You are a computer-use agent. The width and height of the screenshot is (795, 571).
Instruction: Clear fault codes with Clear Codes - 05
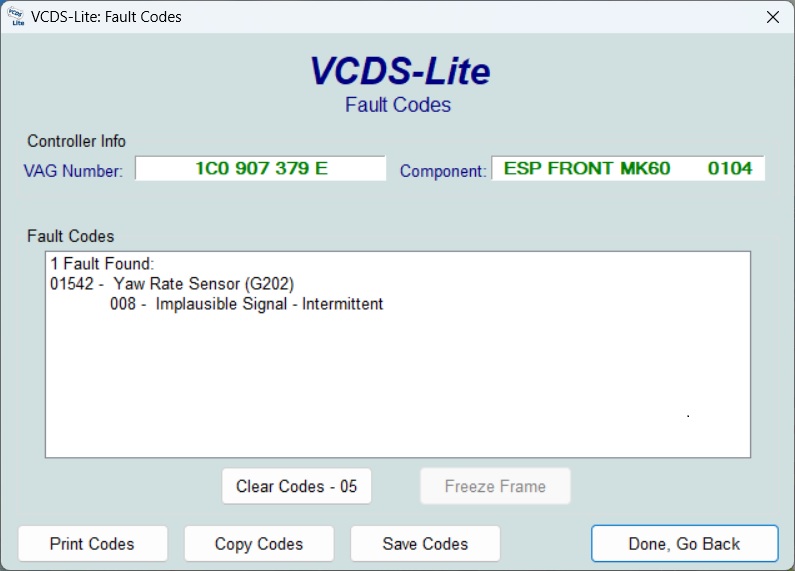tap(297, 486)
